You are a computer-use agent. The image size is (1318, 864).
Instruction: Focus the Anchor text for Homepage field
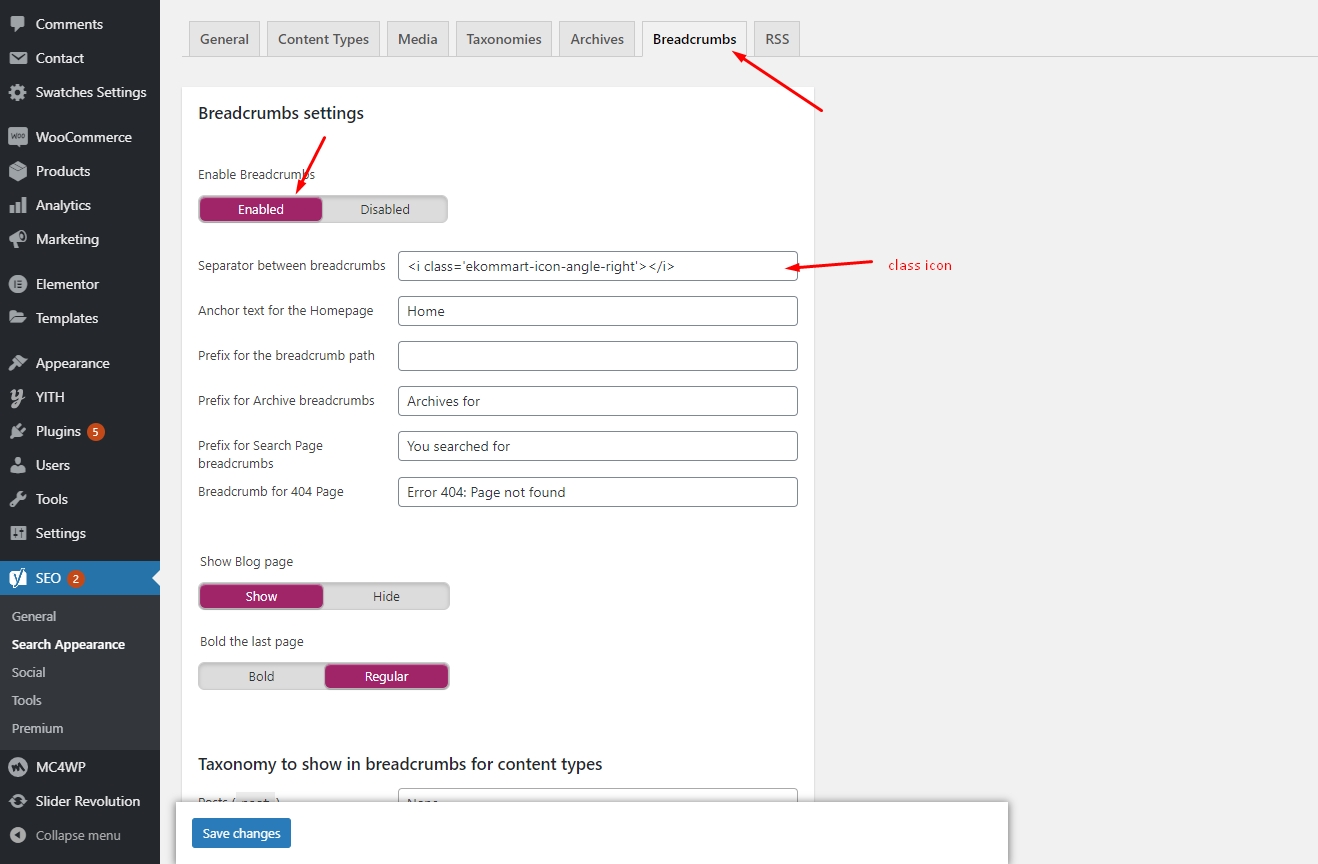pos(597,311)
